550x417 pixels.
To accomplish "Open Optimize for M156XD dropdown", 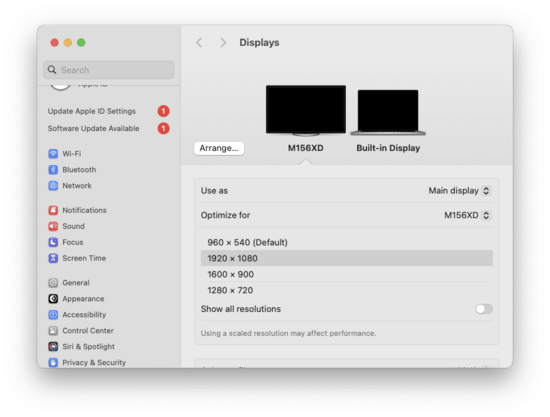I will pyautogui.click(x=467, y=215).
